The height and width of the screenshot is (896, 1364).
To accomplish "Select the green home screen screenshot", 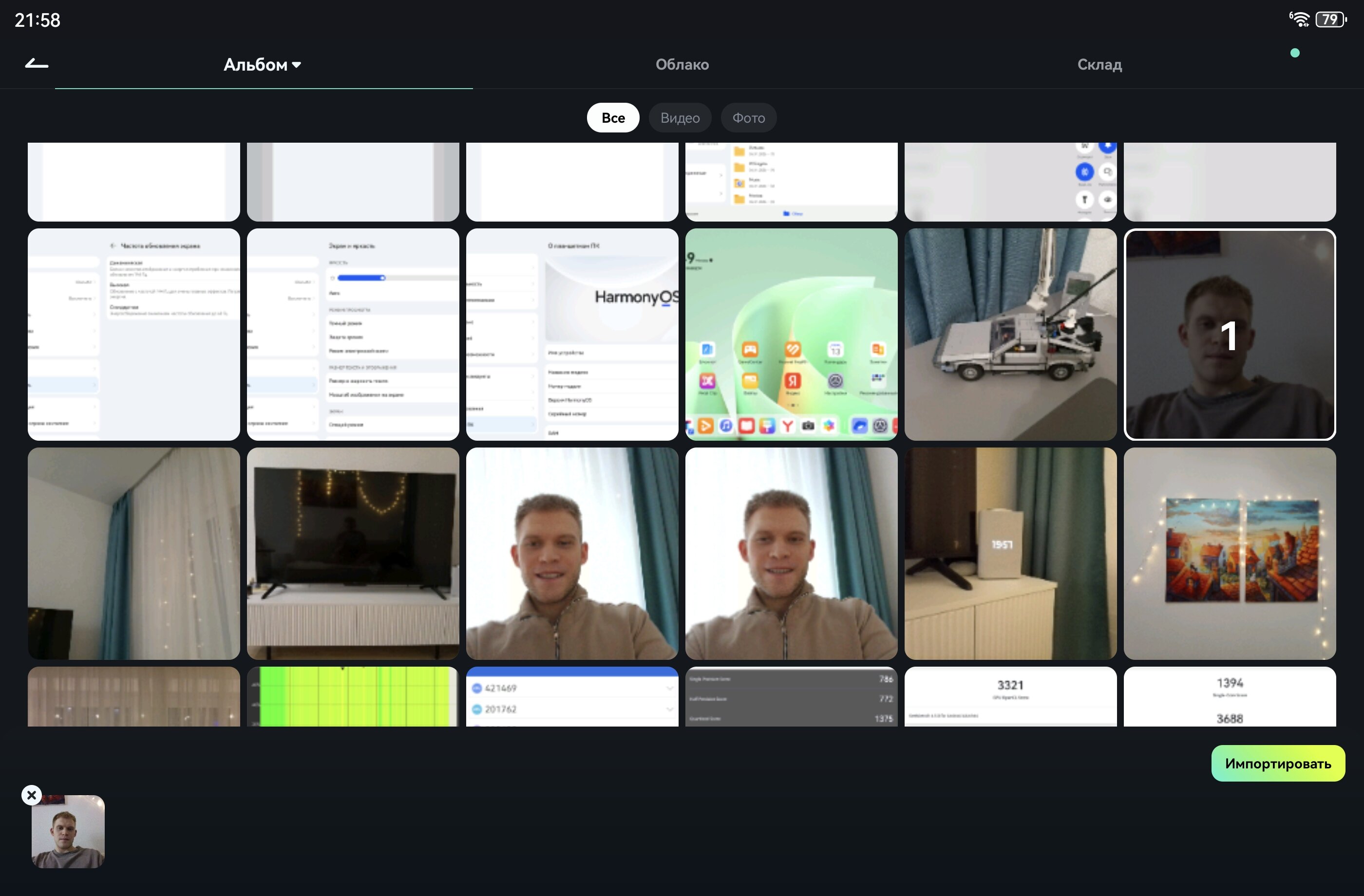I will pos(791,335).
